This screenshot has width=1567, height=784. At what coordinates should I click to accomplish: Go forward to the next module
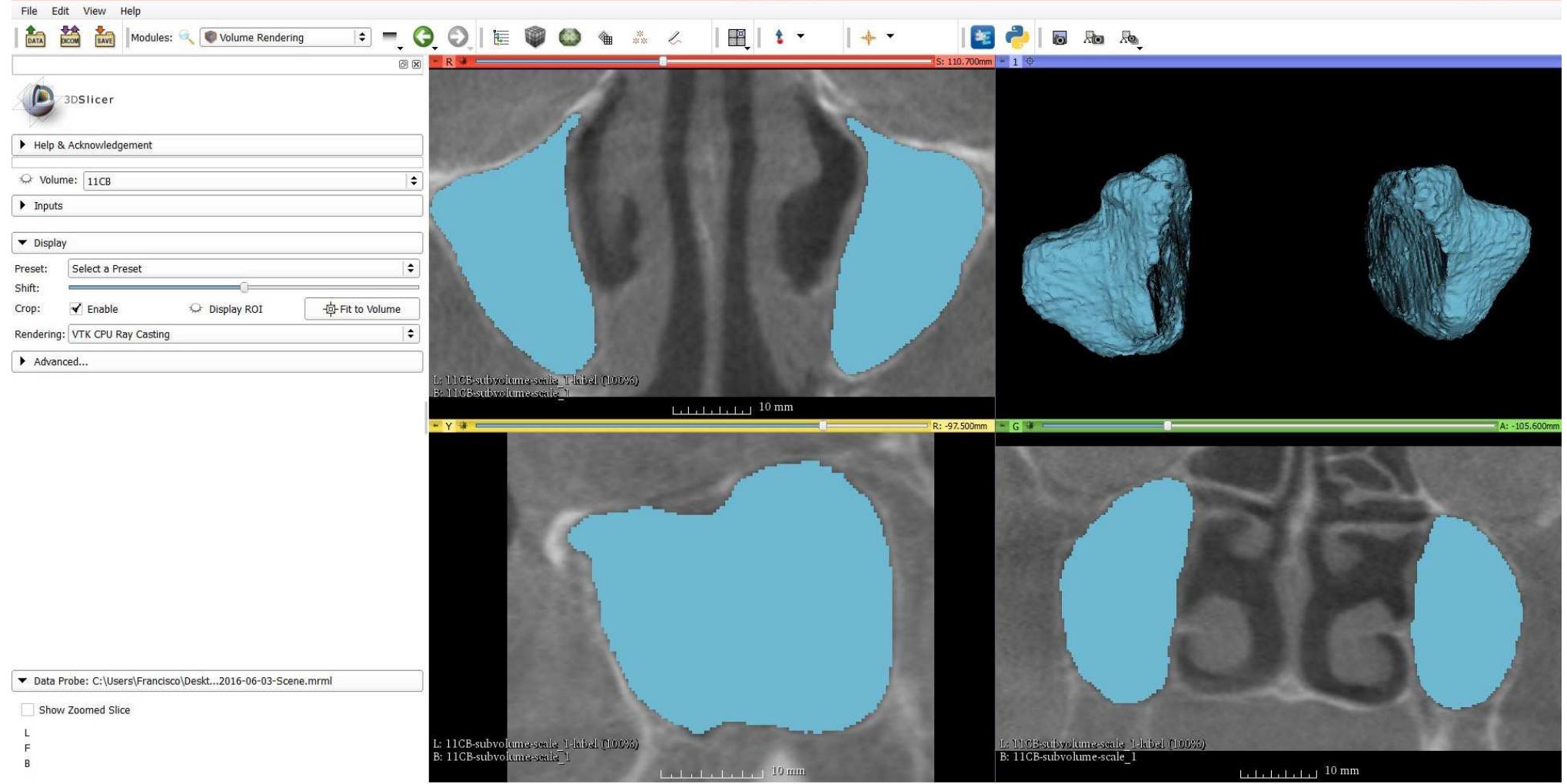point(457,37)
